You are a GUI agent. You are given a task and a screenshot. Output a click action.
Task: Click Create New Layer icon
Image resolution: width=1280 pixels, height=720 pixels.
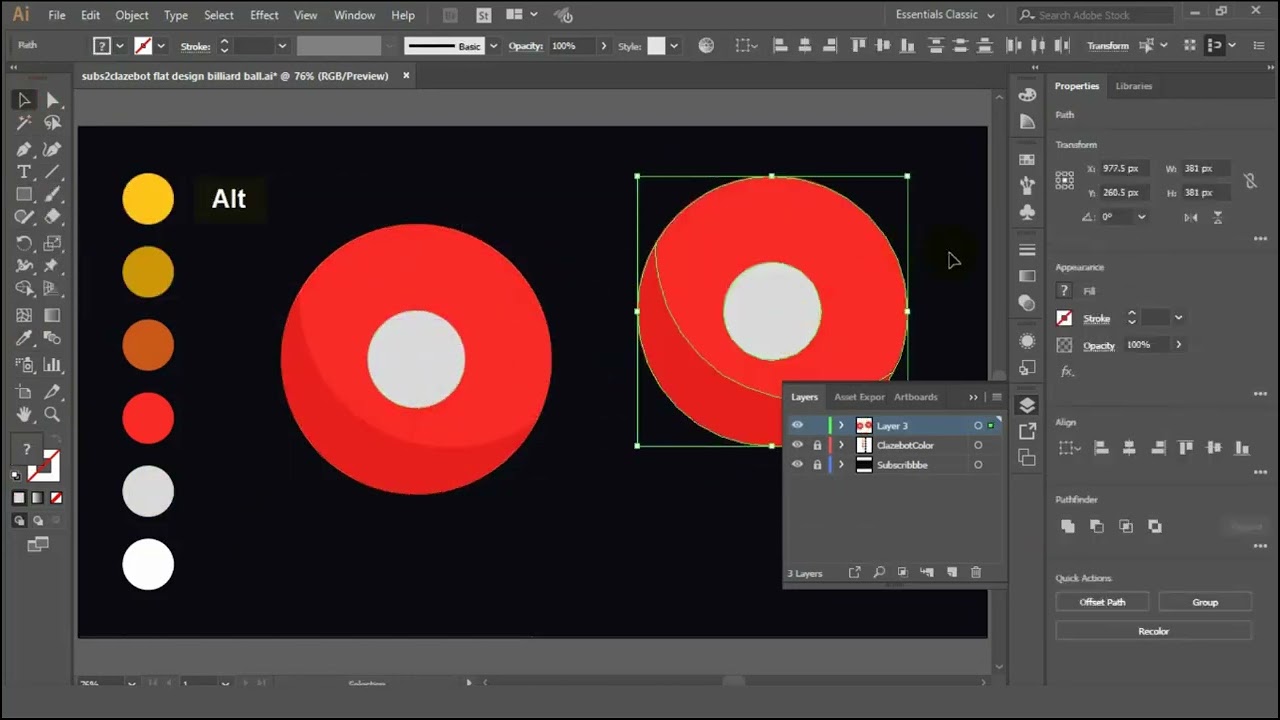[x=952, y=572]
